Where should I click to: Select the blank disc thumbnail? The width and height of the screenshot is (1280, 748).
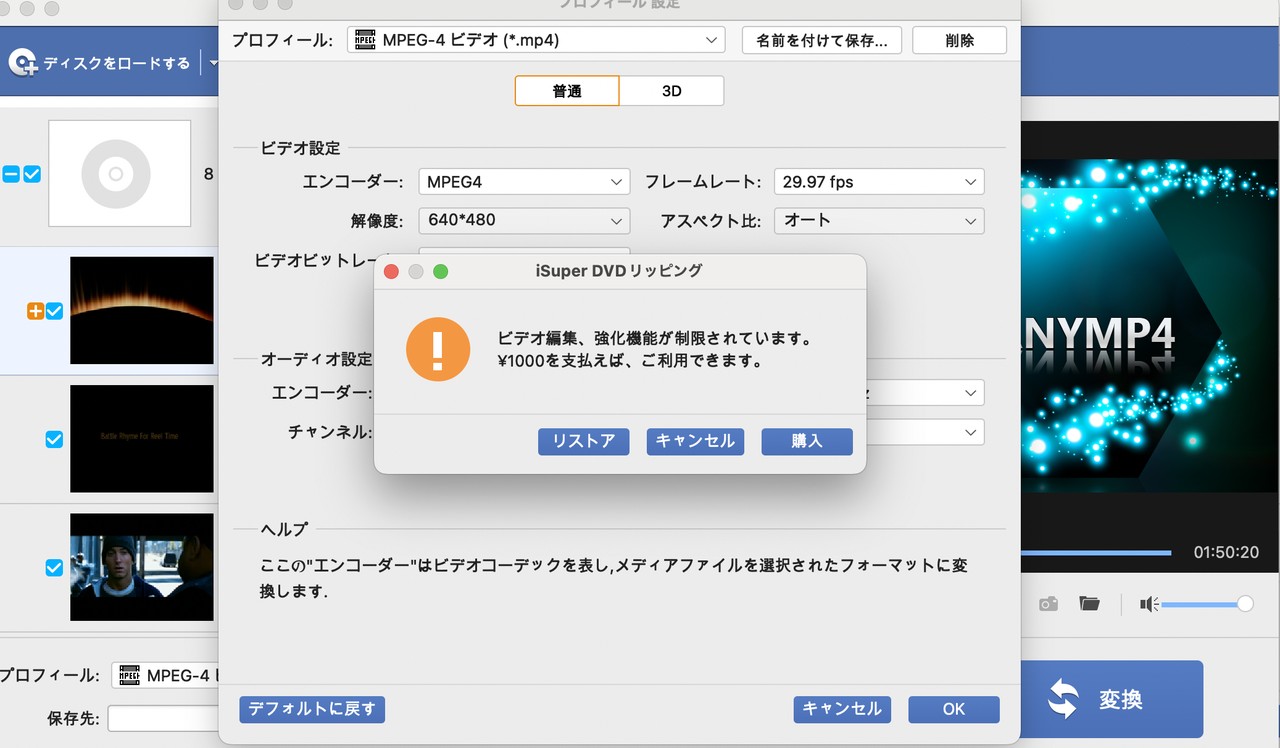point(119,173)
